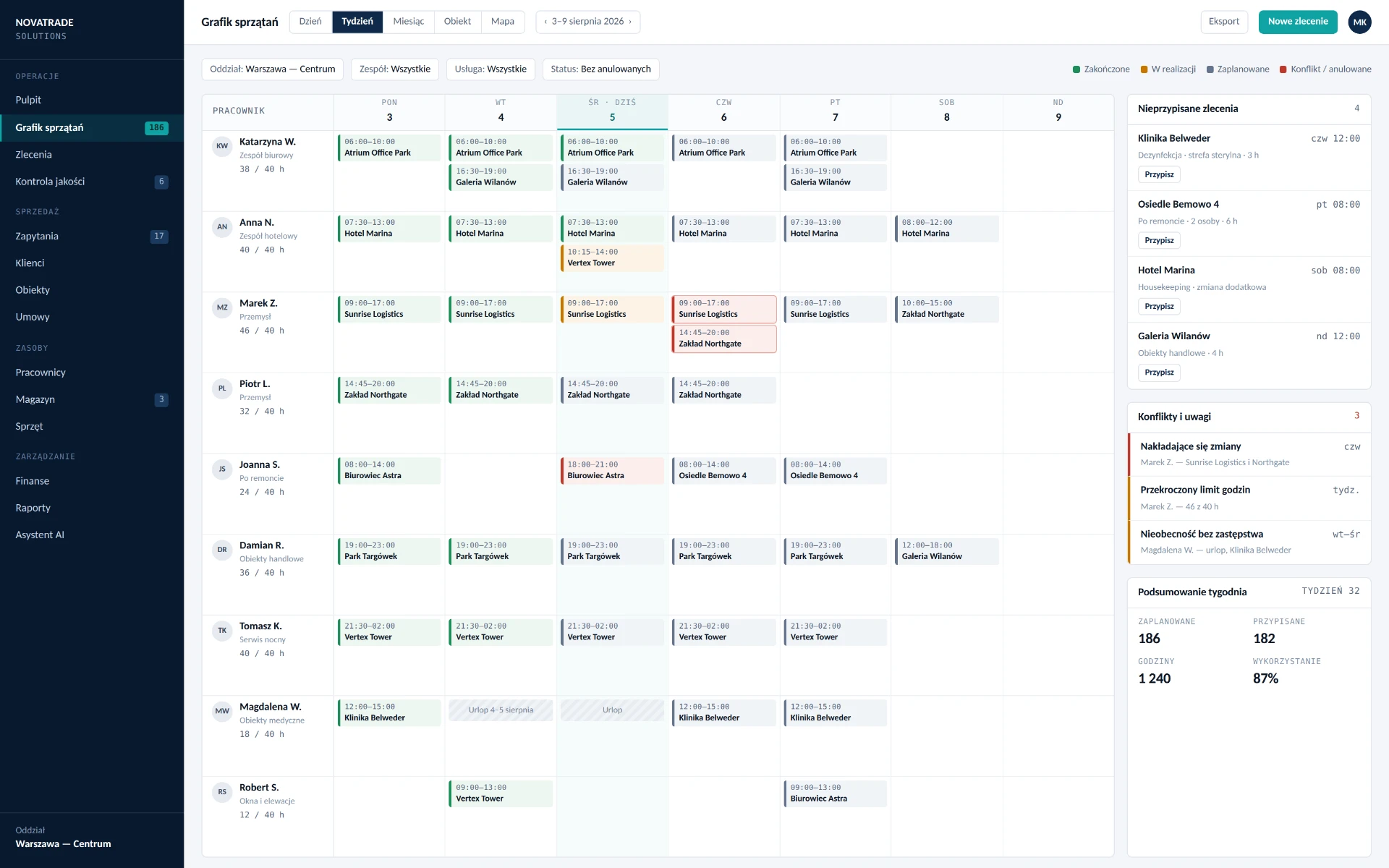Open the Oddział Warszawa — Centrum filter
The image size is (1389, 868).
click(273, 69)
